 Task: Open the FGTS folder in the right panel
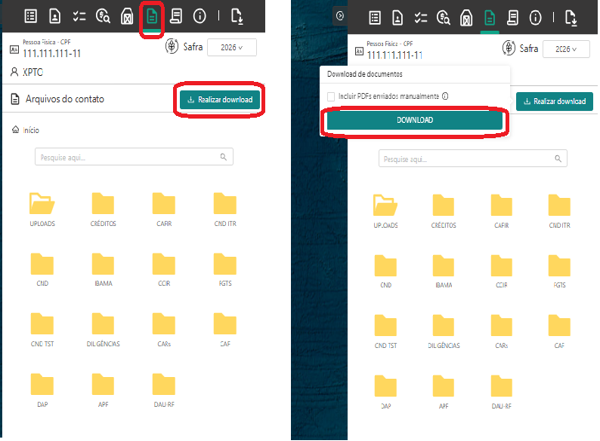click(559, 271)
